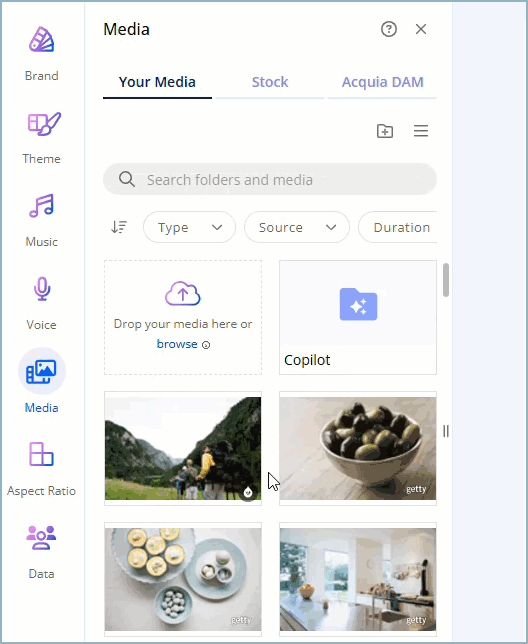Image resolution: width=528 pixels, height=644 pixels.
Task: Open the Duration filter dropdown
Action: point(397,227)
